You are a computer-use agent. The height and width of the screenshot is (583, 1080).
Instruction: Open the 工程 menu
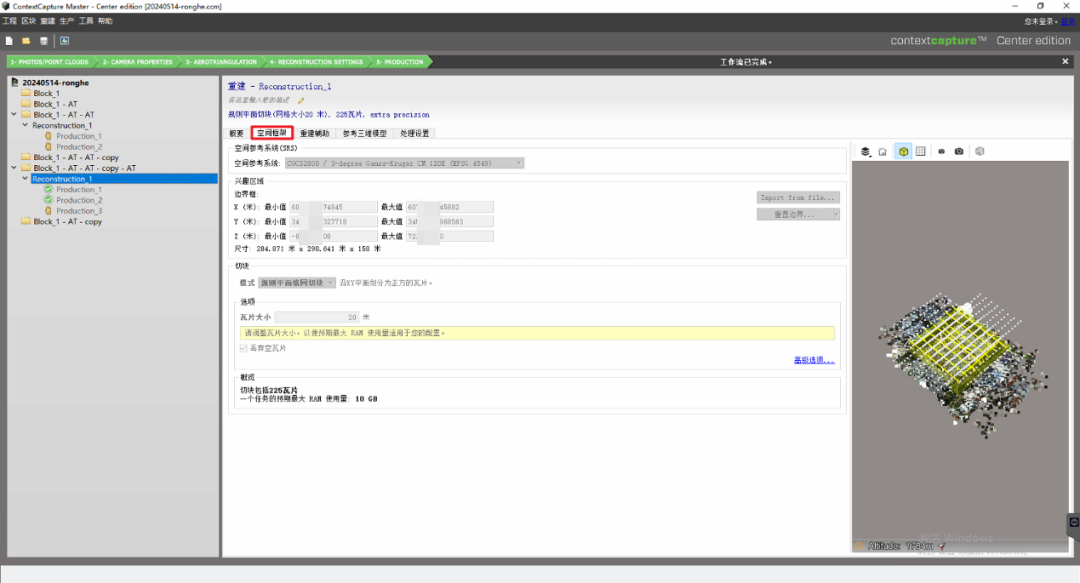10,21
